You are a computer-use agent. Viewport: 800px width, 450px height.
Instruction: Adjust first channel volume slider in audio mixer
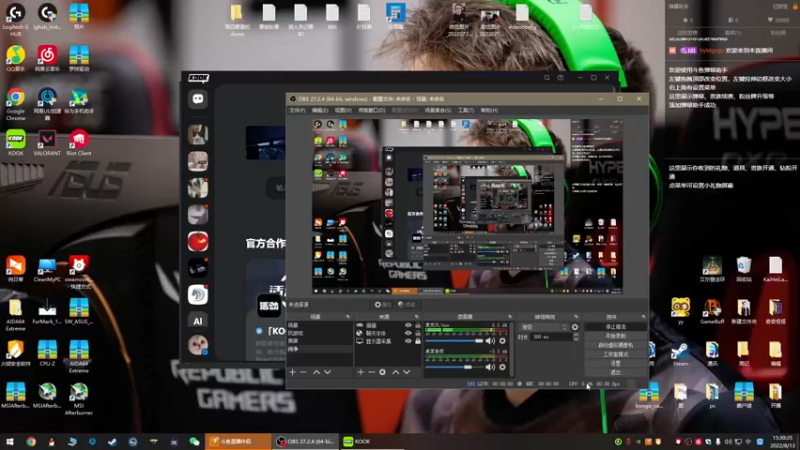(x=454, y=341)
